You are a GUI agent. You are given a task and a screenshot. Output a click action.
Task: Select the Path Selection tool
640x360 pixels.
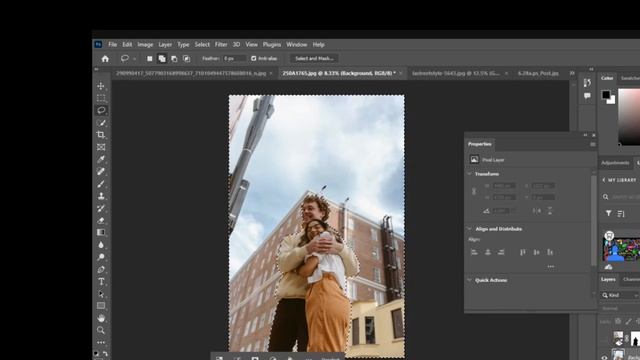101,294
